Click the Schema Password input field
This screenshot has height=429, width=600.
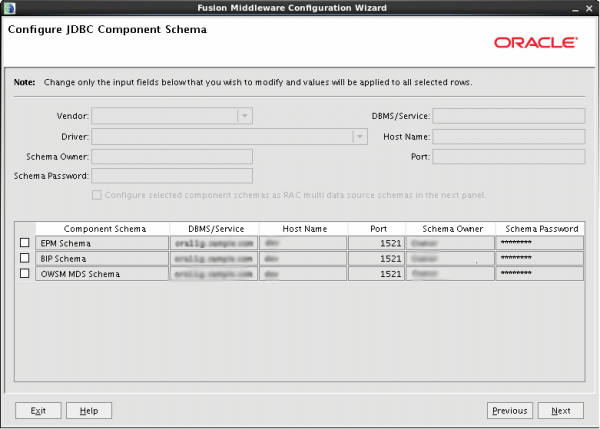(172, 176)
